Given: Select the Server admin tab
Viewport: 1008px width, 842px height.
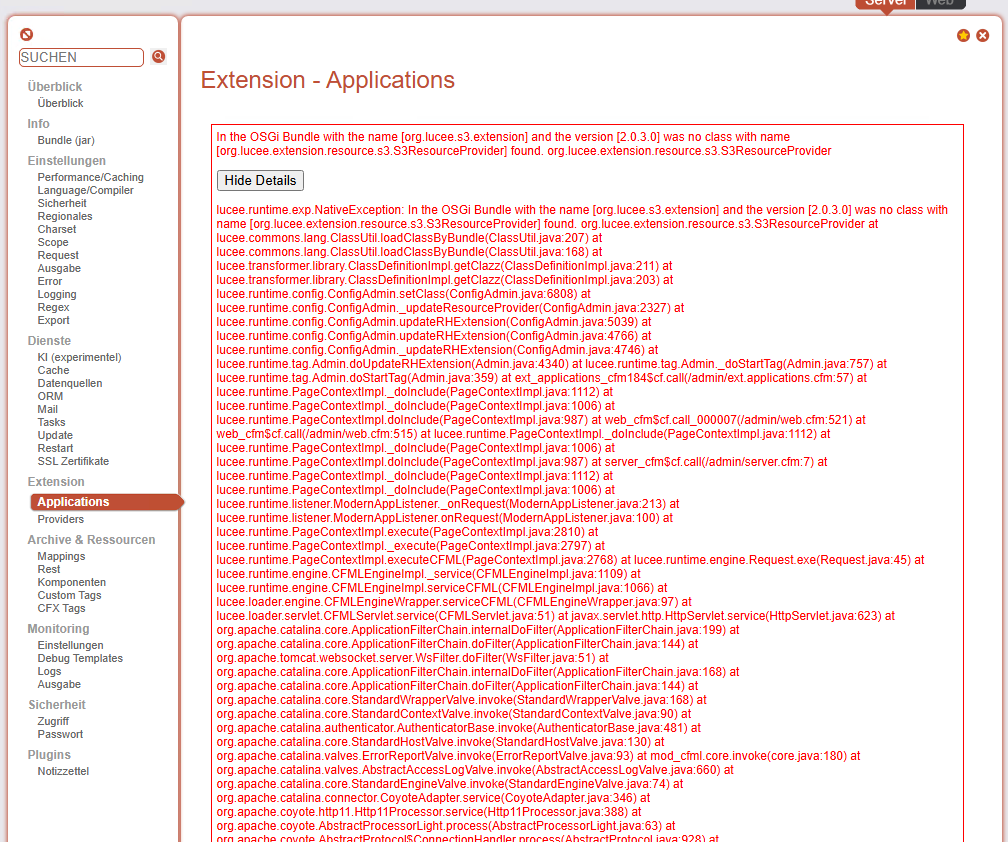Looking at the screenshot, I should [884, 5].
